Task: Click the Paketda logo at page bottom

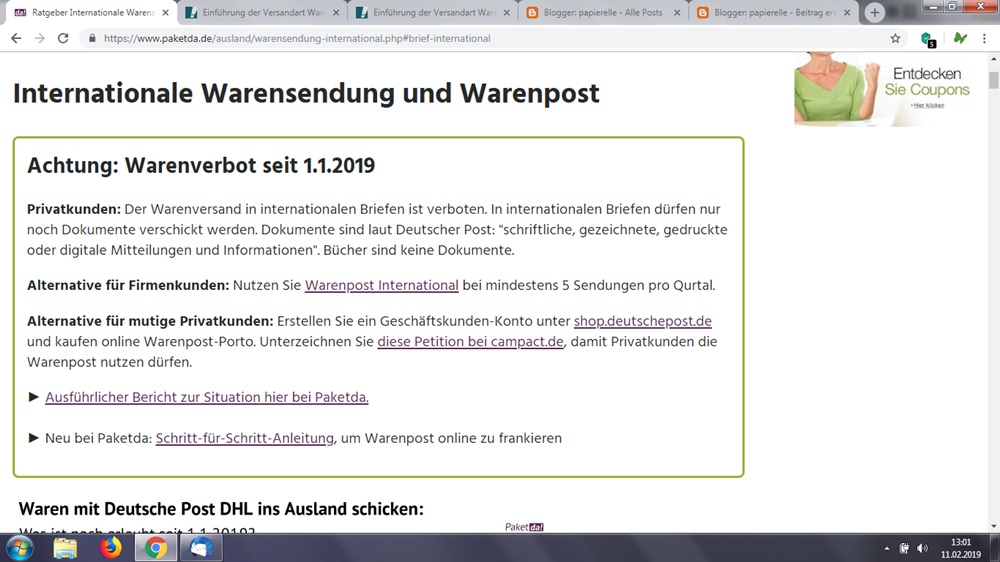Action: (524, 527)
